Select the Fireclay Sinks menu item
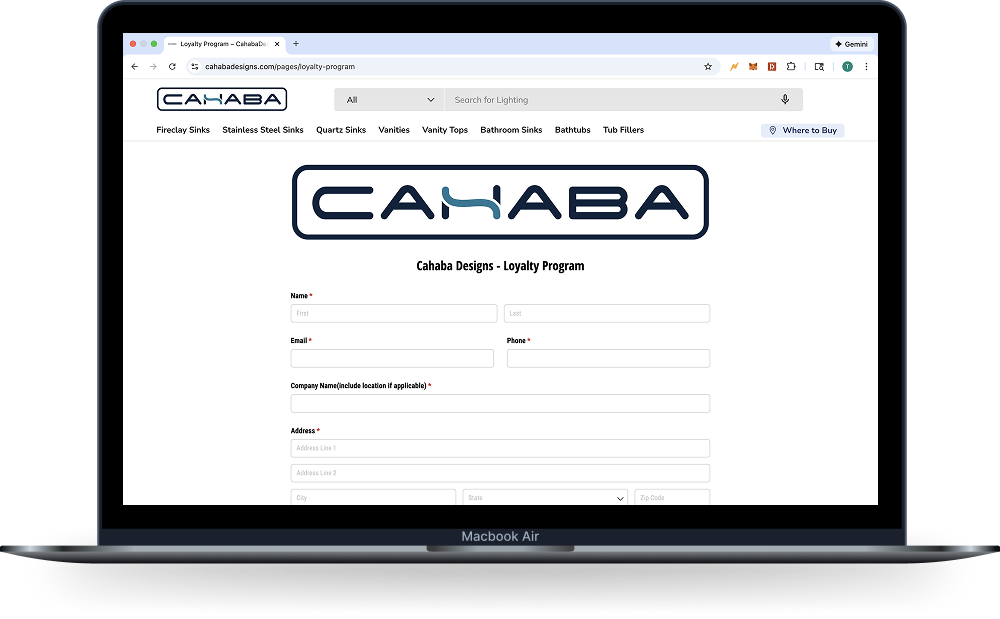The height and width of the screenshot is (619, 1000). (183, 130)
